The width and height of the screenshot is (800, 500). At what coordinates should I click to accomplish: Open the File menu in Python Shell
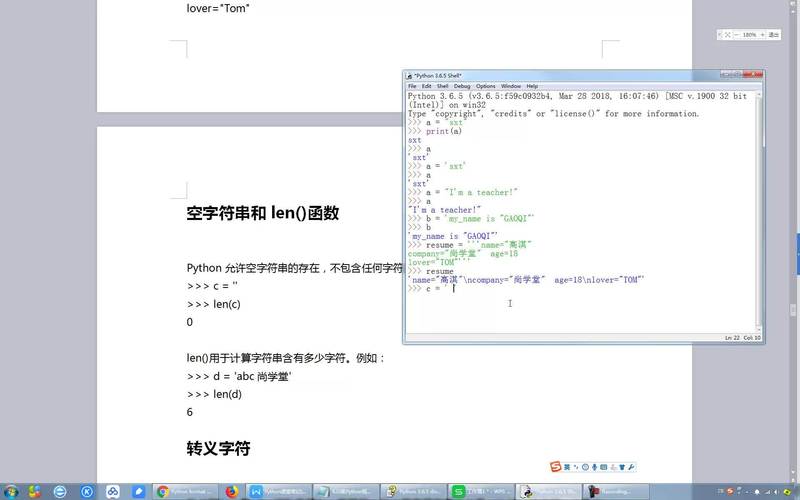(x=412, y=86)
